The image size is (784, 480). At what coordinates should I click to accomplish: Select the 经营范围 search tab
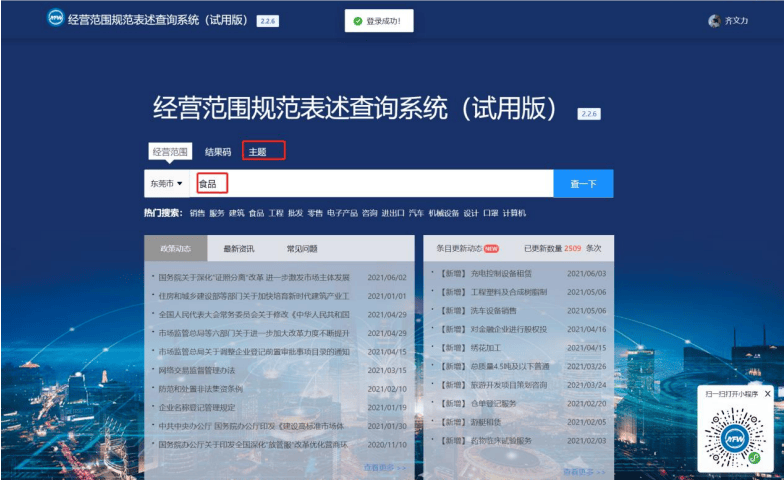point(169,152)
